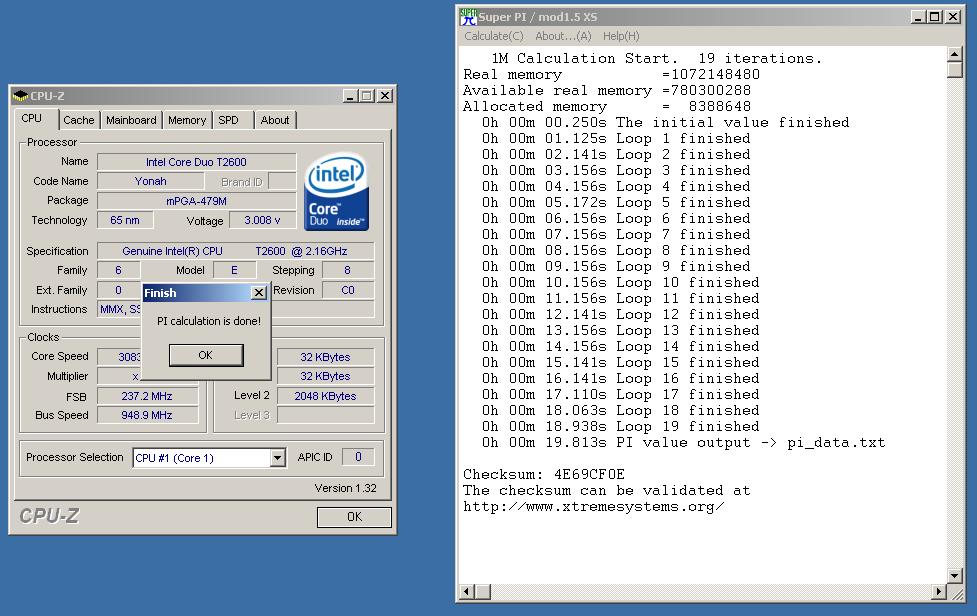977x616 pixels.
Task: Click the vertical scrollbar up arrow
Action: point(955,54)
